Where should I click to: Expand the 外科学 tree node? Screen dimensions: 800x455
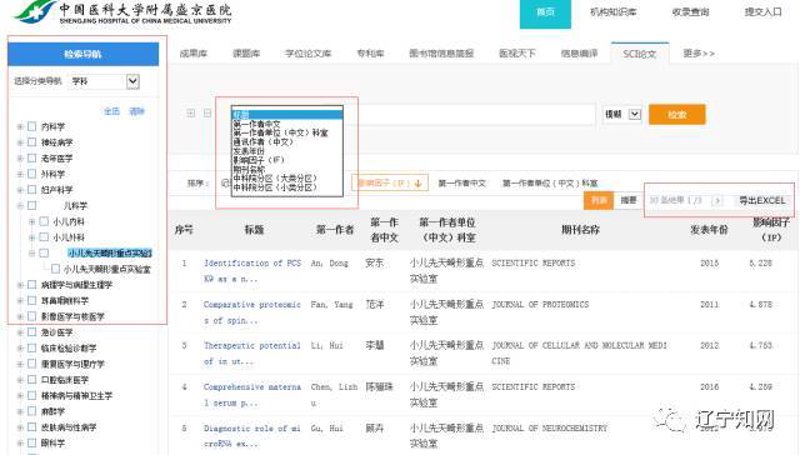[20, 174]
